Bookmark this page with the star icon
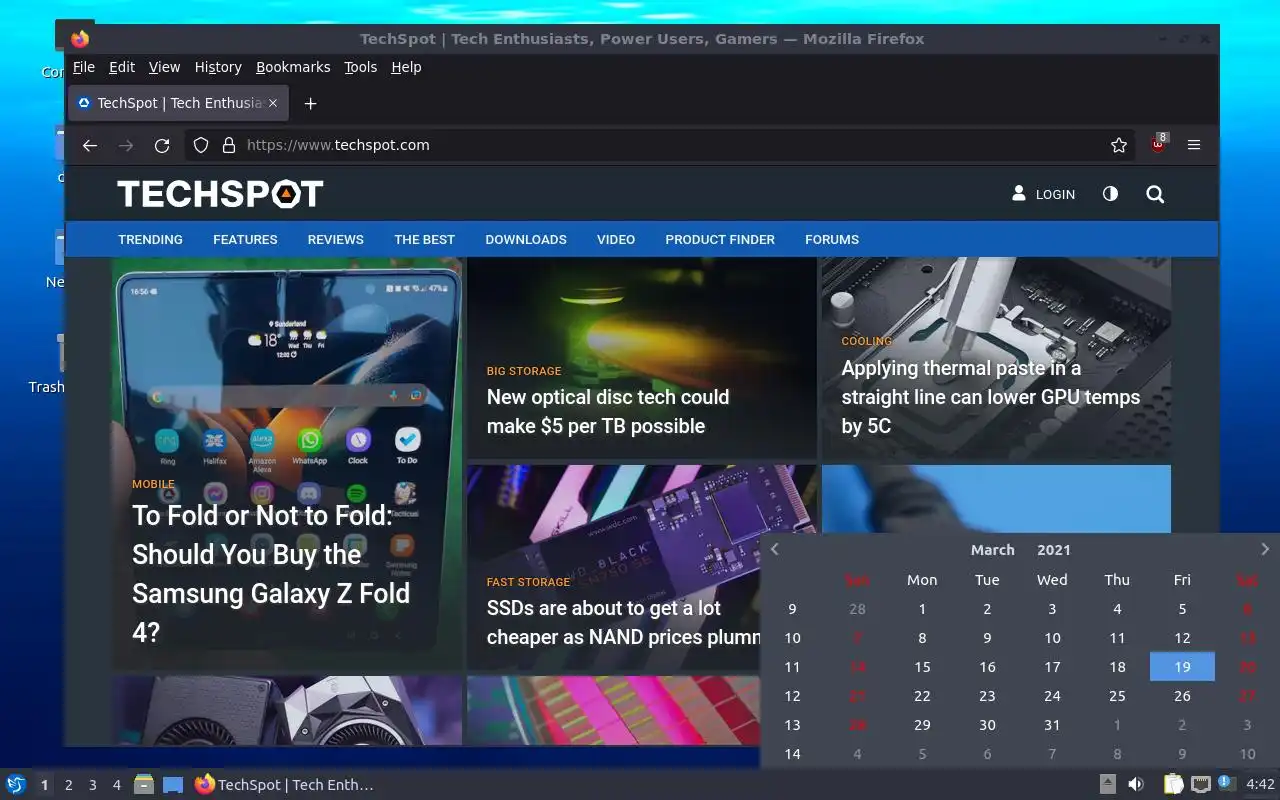 tap(1119, 145)
